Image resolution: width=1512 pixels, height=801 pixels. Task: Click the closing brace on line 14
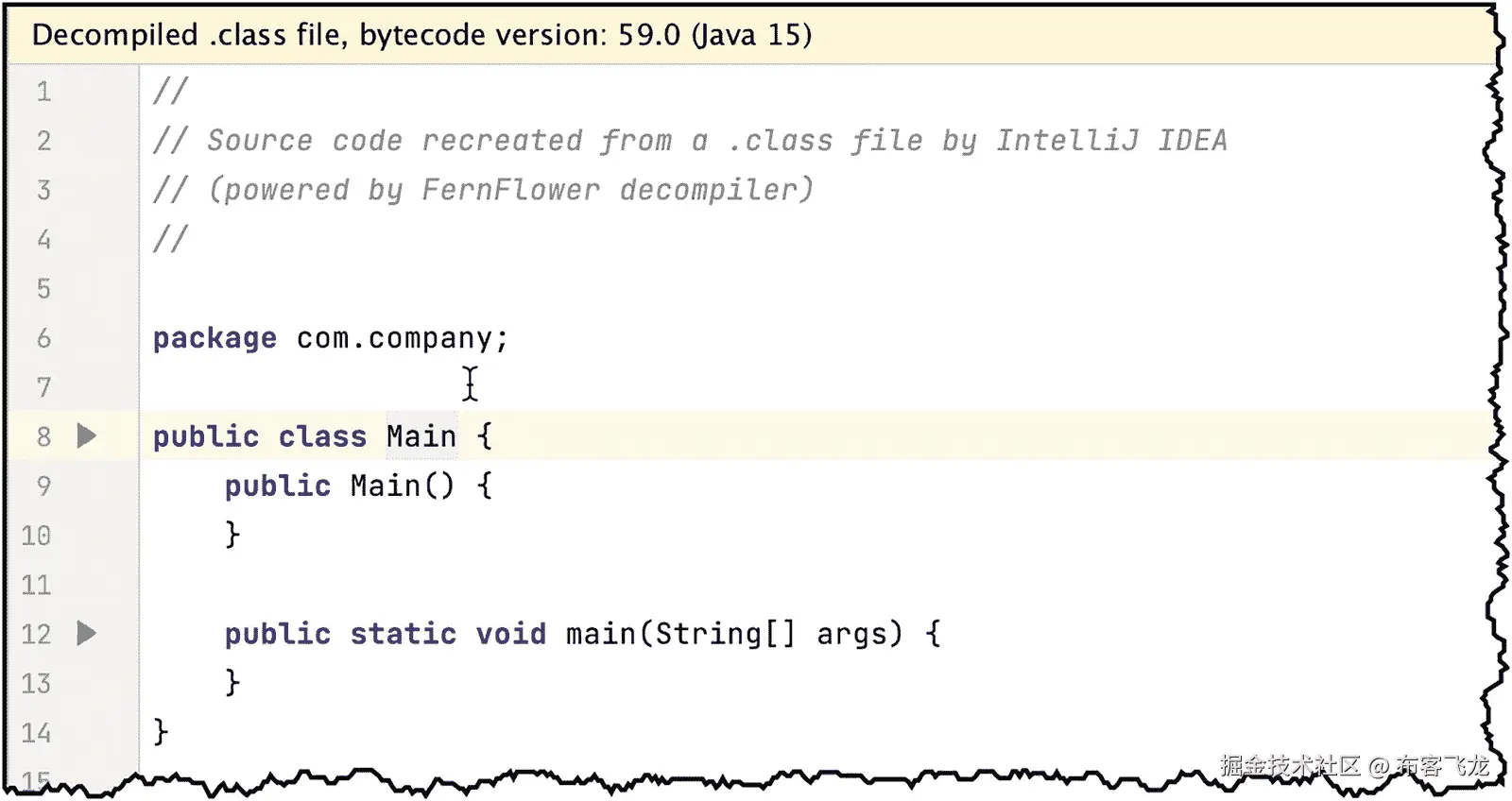(159, 732)
